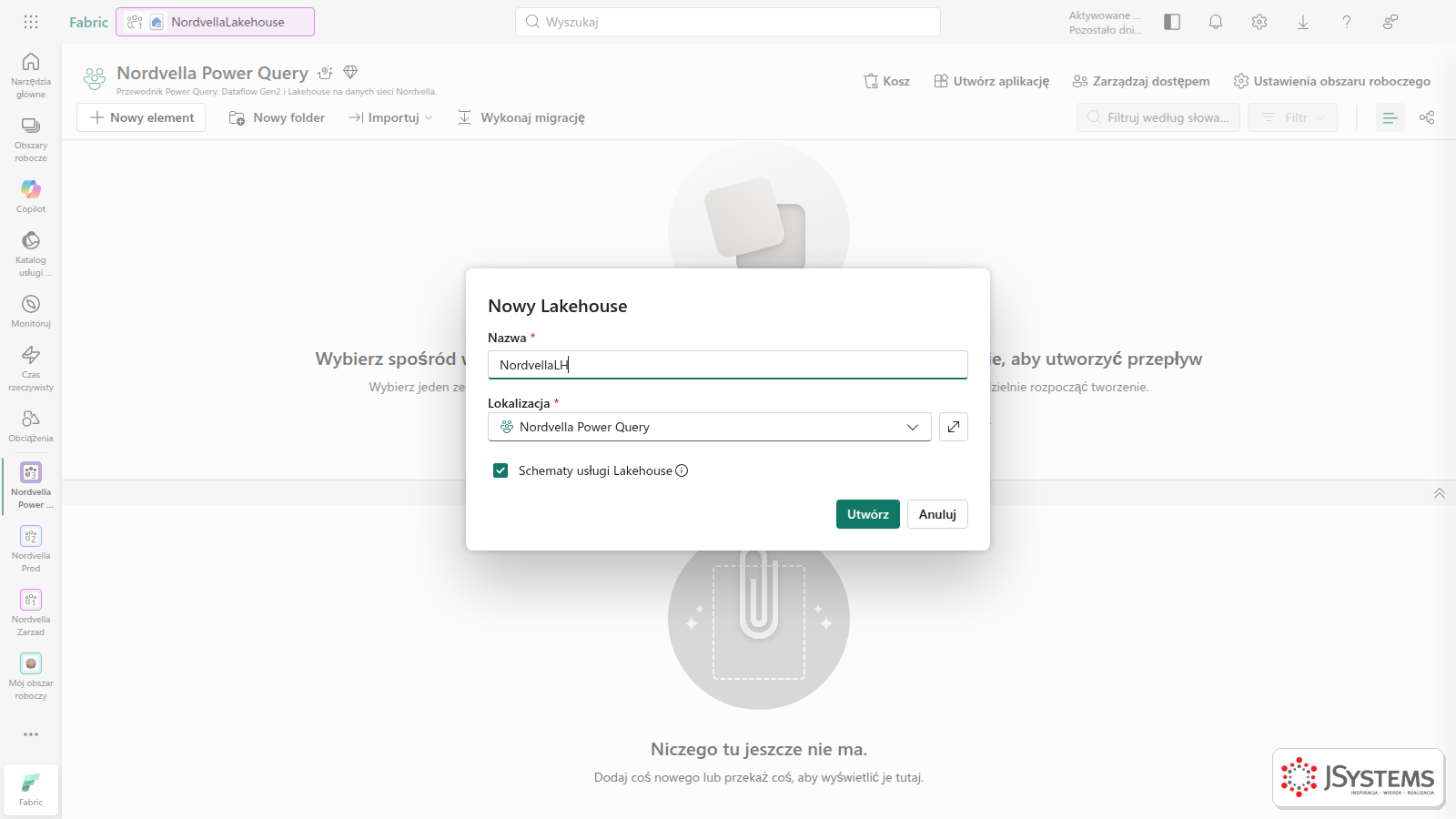This screenshot has height=819, width=1456.
Task: Expand the Importuj dropdown
Action: (390, 117)
